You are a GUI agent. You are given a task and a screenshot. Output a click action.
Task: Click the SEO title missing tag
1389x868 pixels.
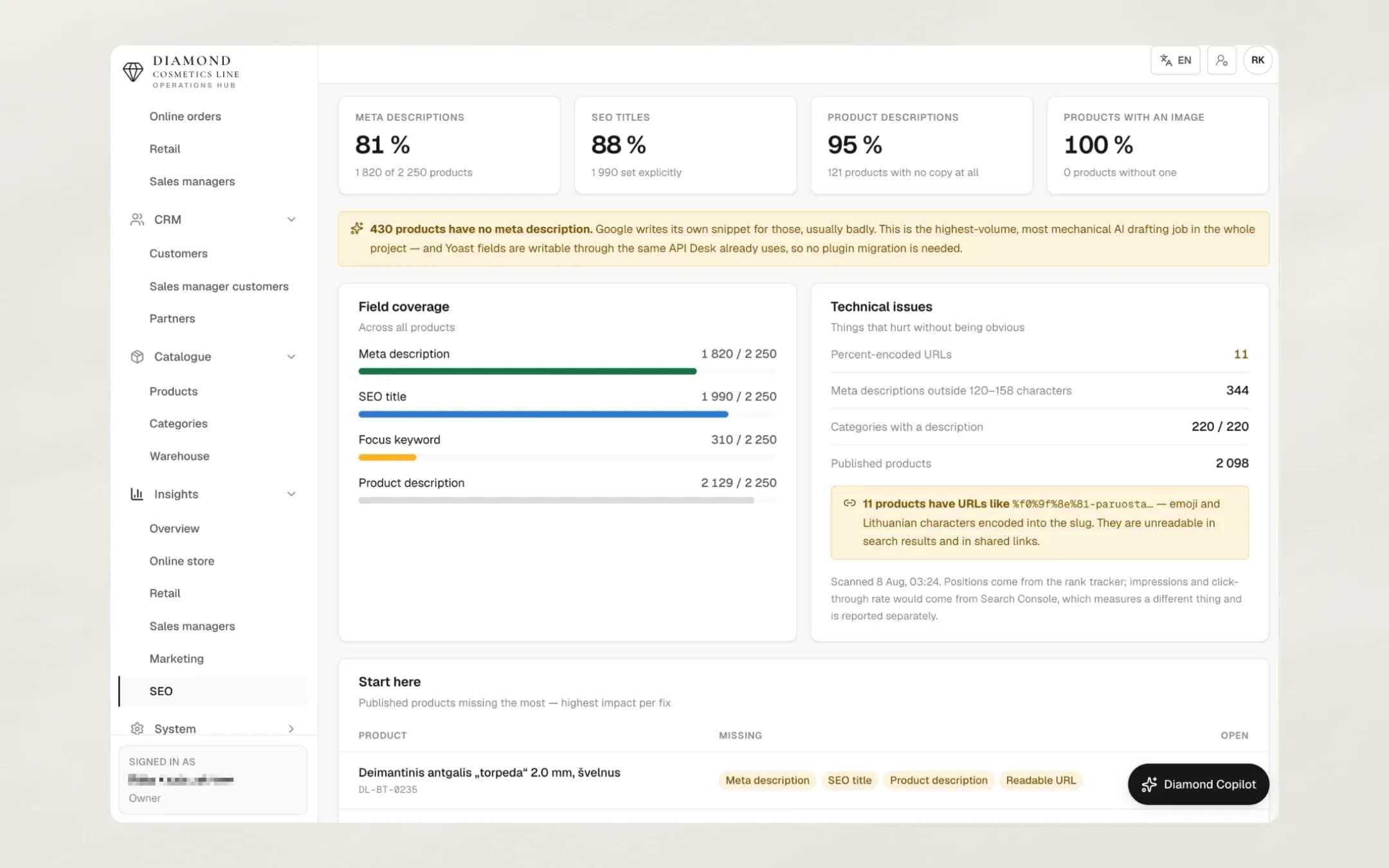point(849,780)
